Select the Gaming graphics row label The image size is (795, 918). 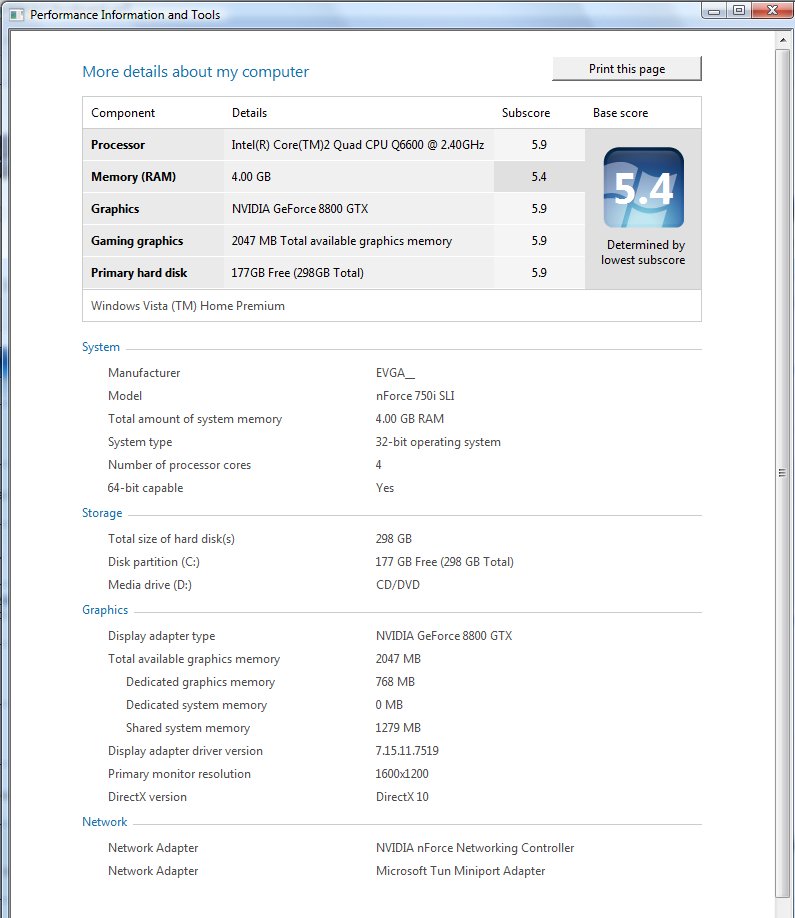(137, 241)
